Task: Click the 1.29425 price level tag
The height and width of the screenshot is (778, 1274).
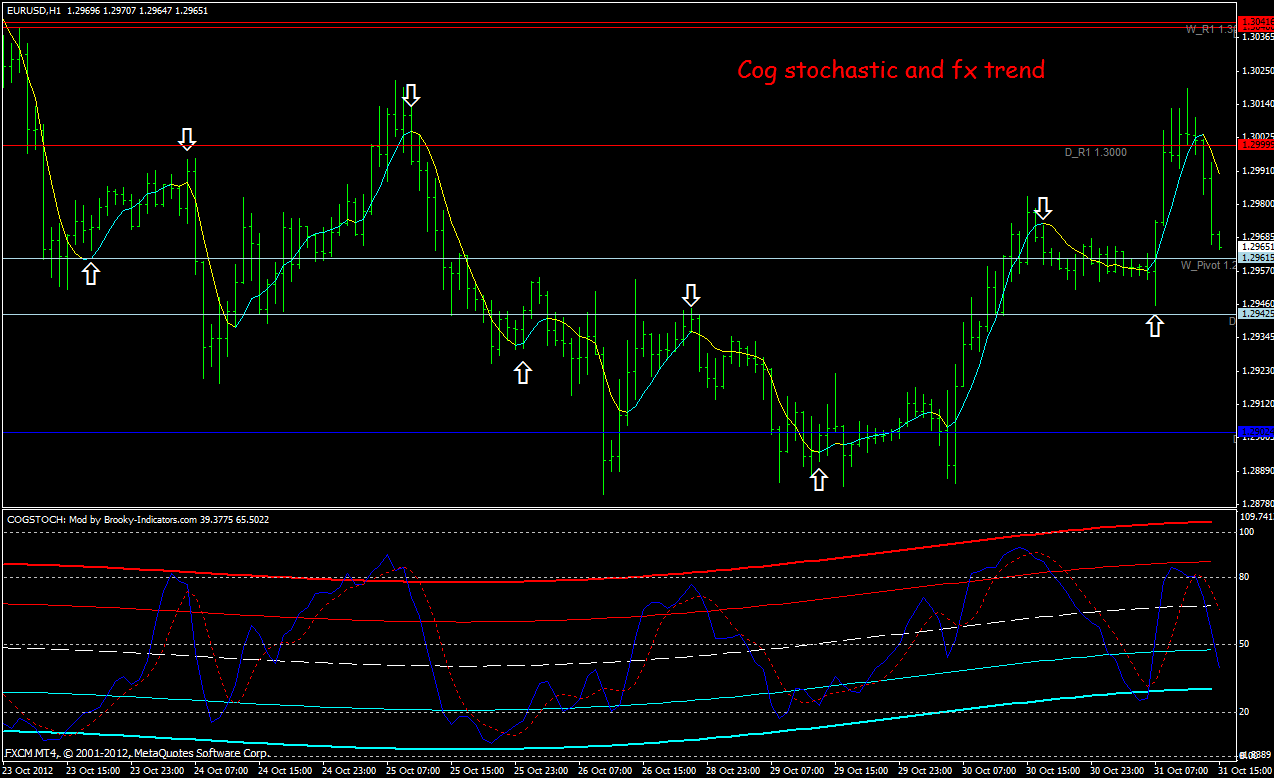Action: tap(1256, 314)
